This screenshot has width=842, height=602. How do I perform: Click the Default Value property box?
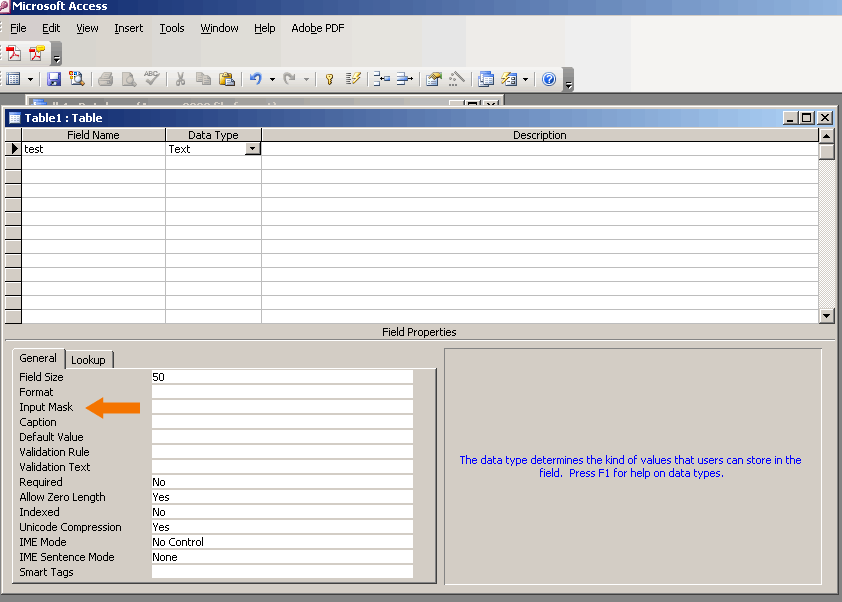click(x=282, y=437)
